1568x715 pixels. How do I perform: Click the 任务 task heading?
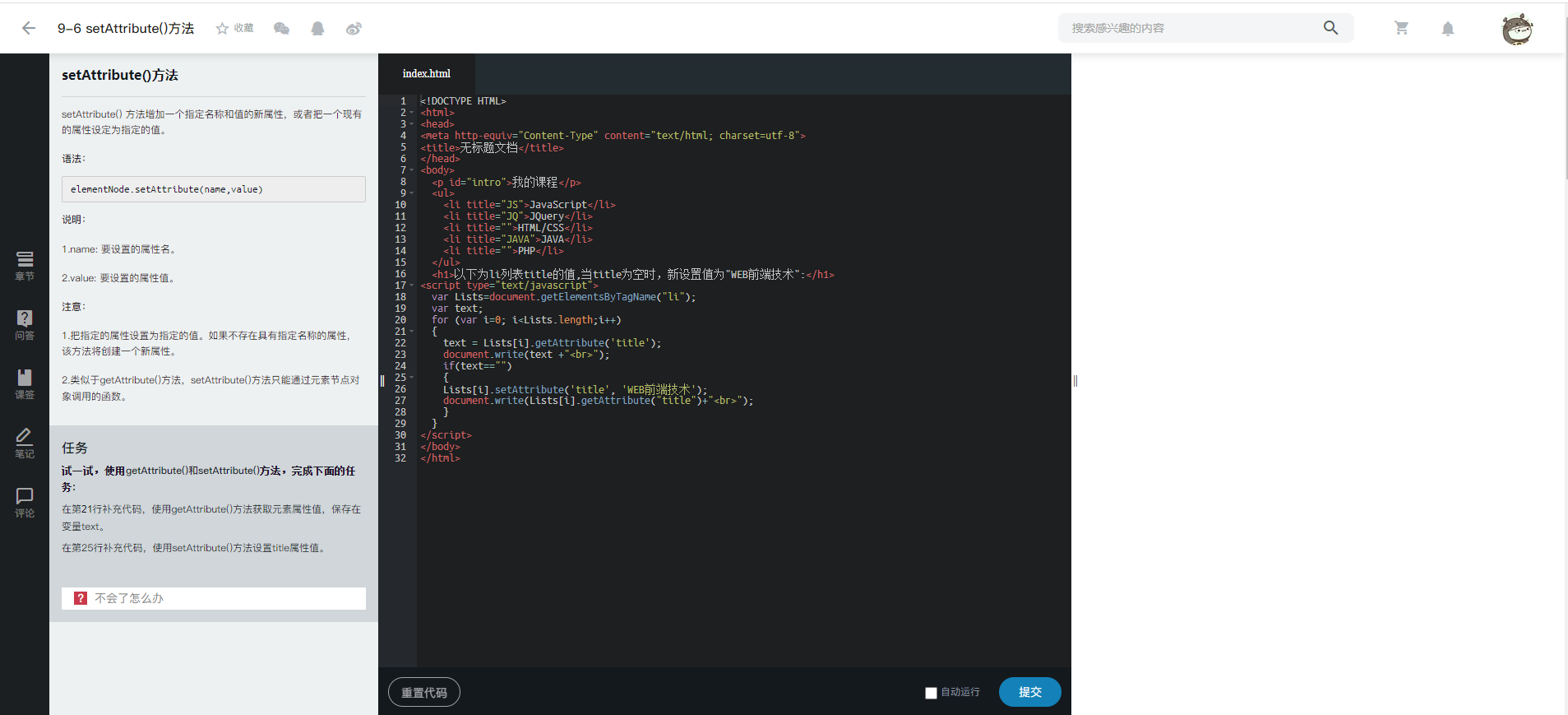75,448
